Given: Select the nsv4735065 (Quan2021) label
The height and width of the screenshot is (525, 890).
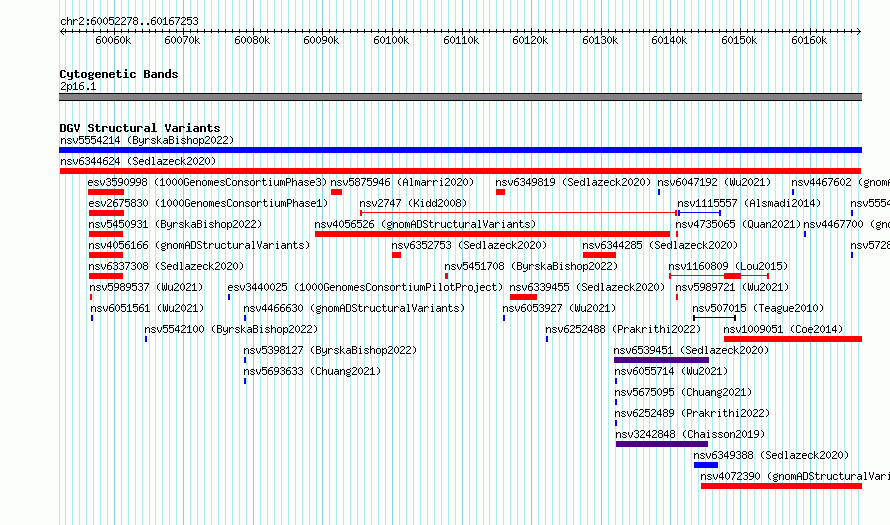Looking at the screenshot, I should [x=738, y=224].
